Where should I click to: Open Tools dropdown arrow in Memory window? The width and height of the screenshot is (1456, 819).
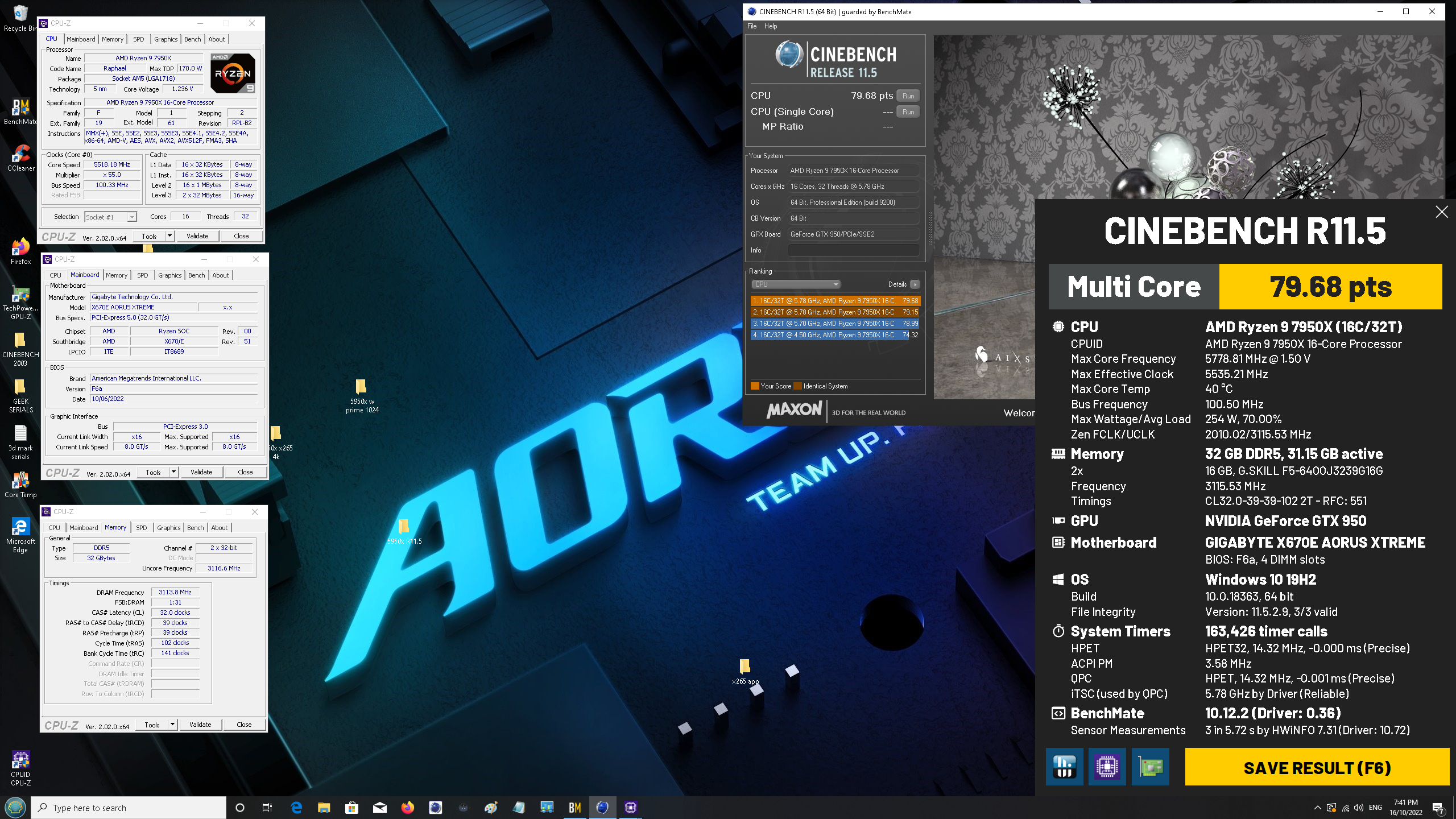tap(172, 725)
